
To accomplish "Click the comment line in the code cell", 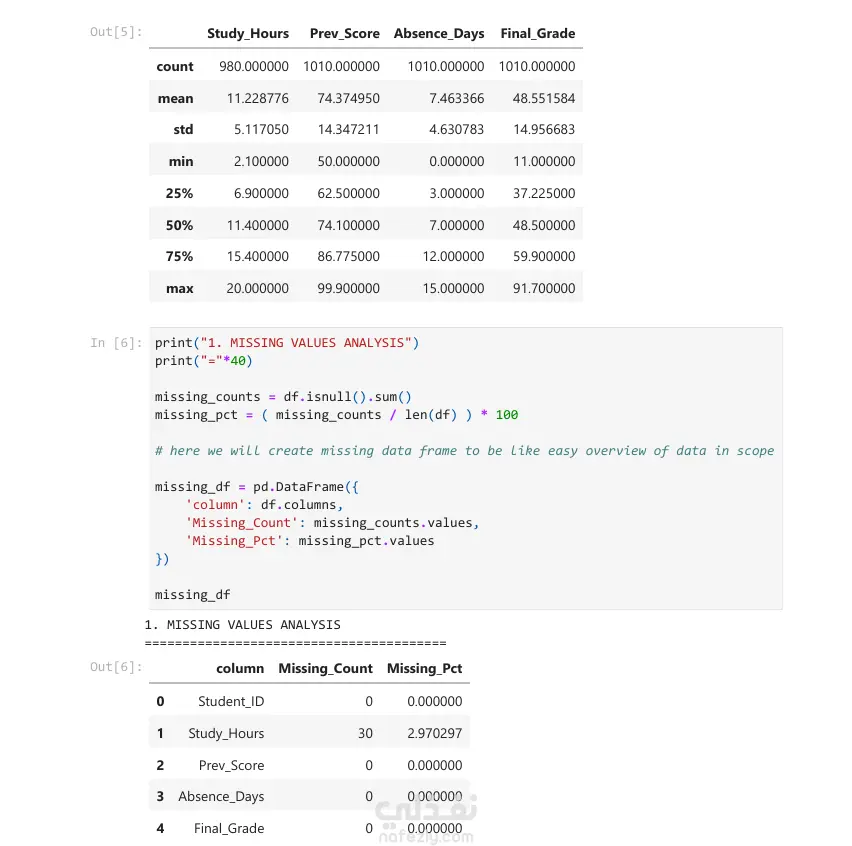I will pos(465,450).
